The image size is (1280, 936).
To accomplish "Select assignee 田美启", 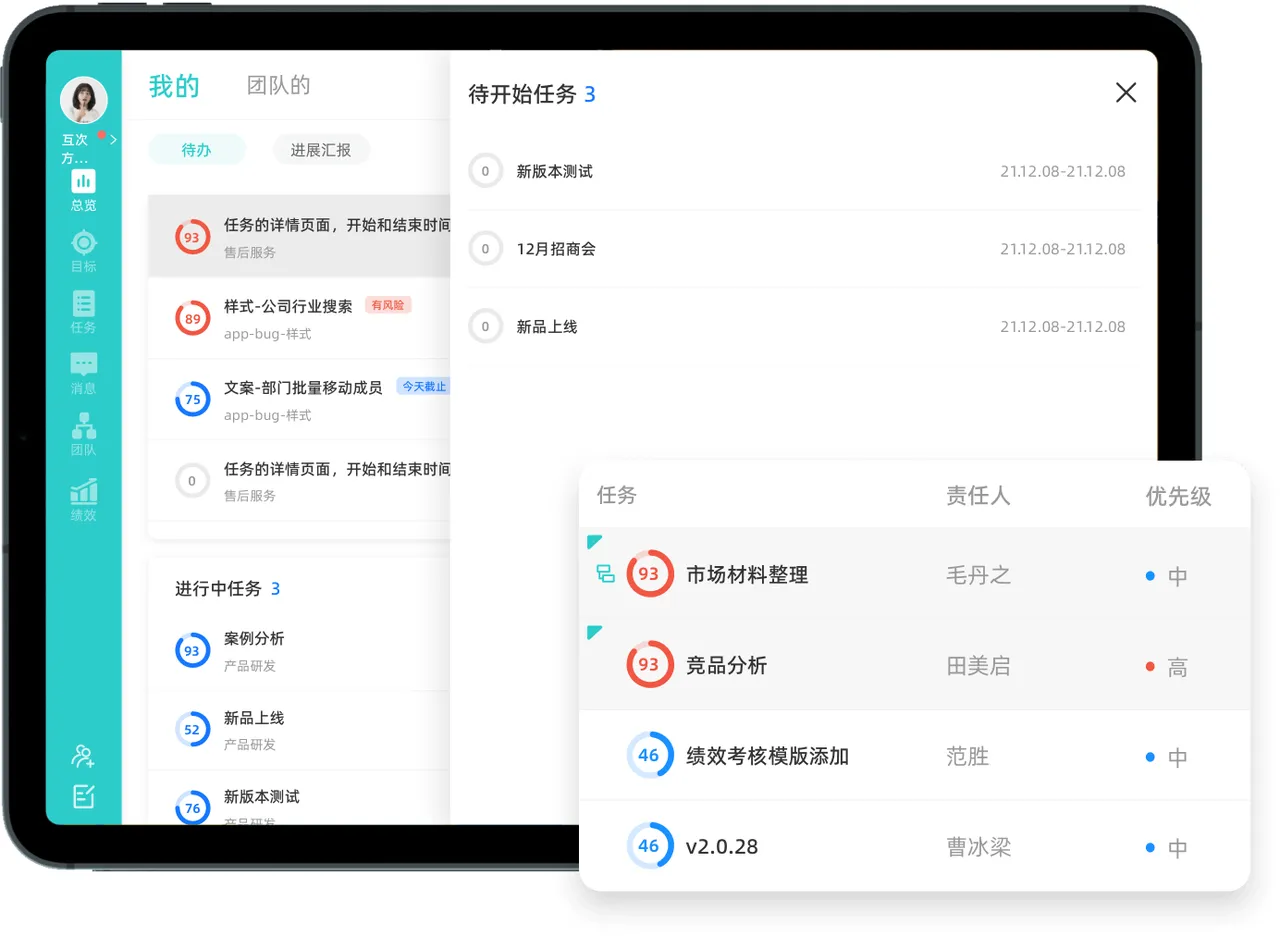I will [978, 666].
